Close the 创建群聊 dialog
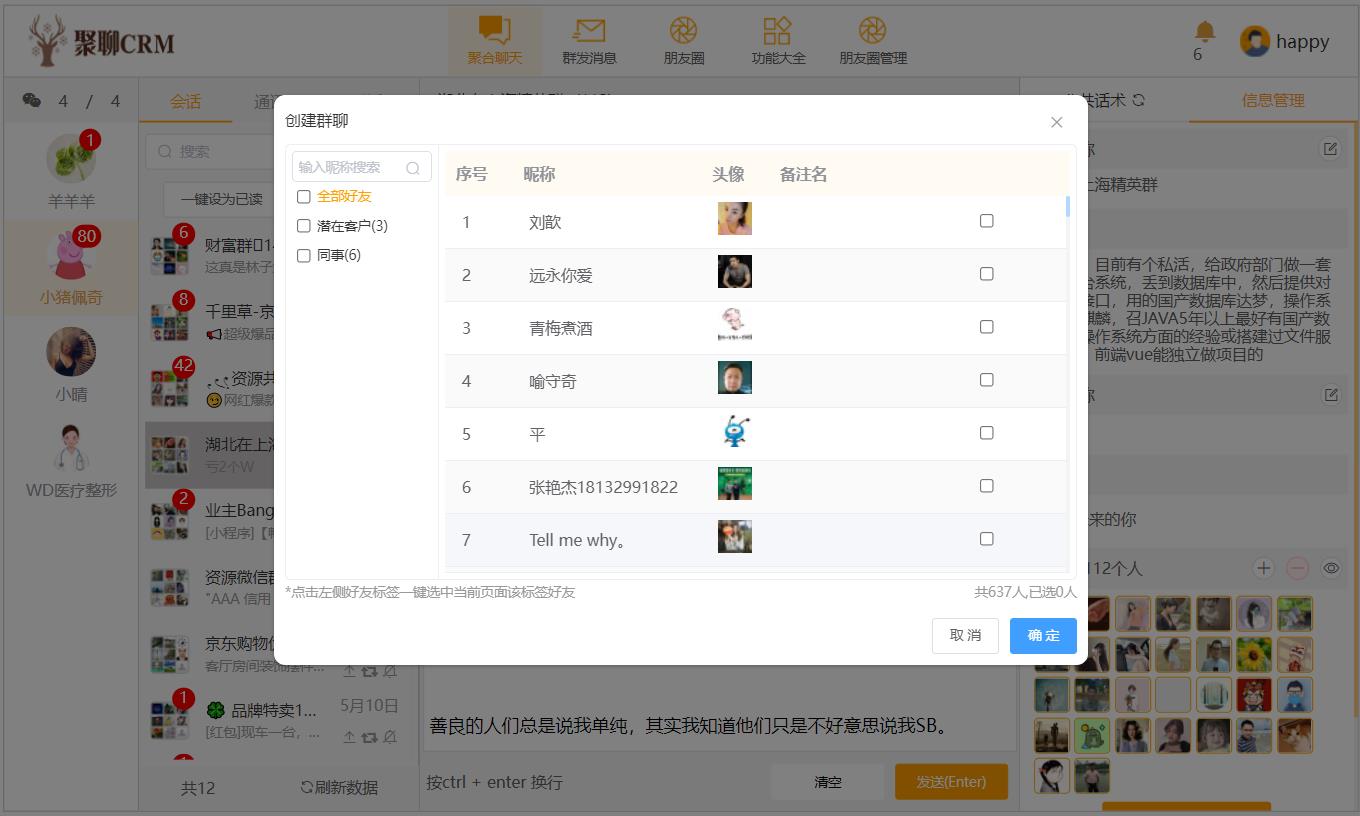 [1056, 122]
